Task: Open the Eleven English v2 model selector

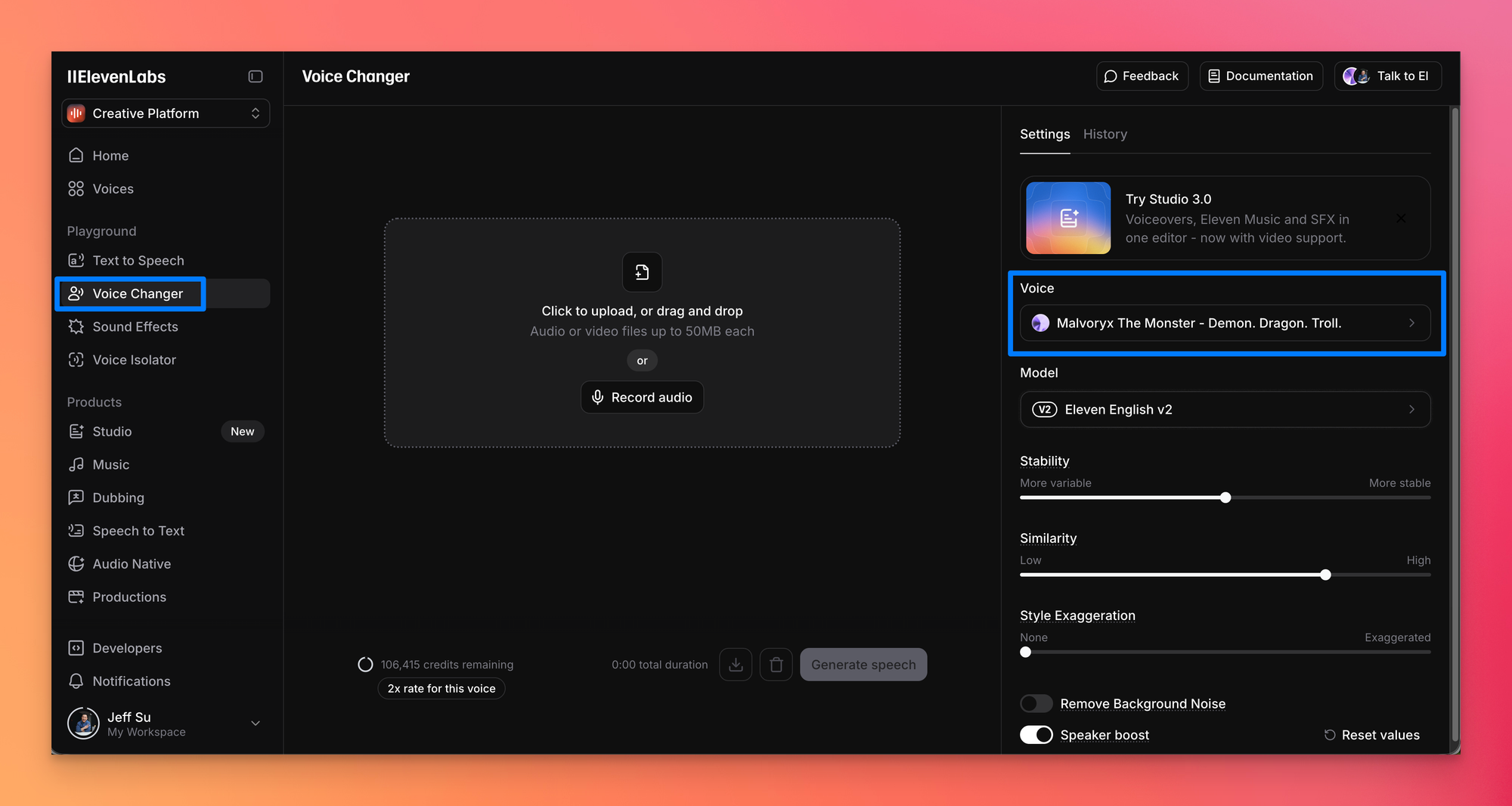Action: pyautogui.click(x=1225, y=410)
